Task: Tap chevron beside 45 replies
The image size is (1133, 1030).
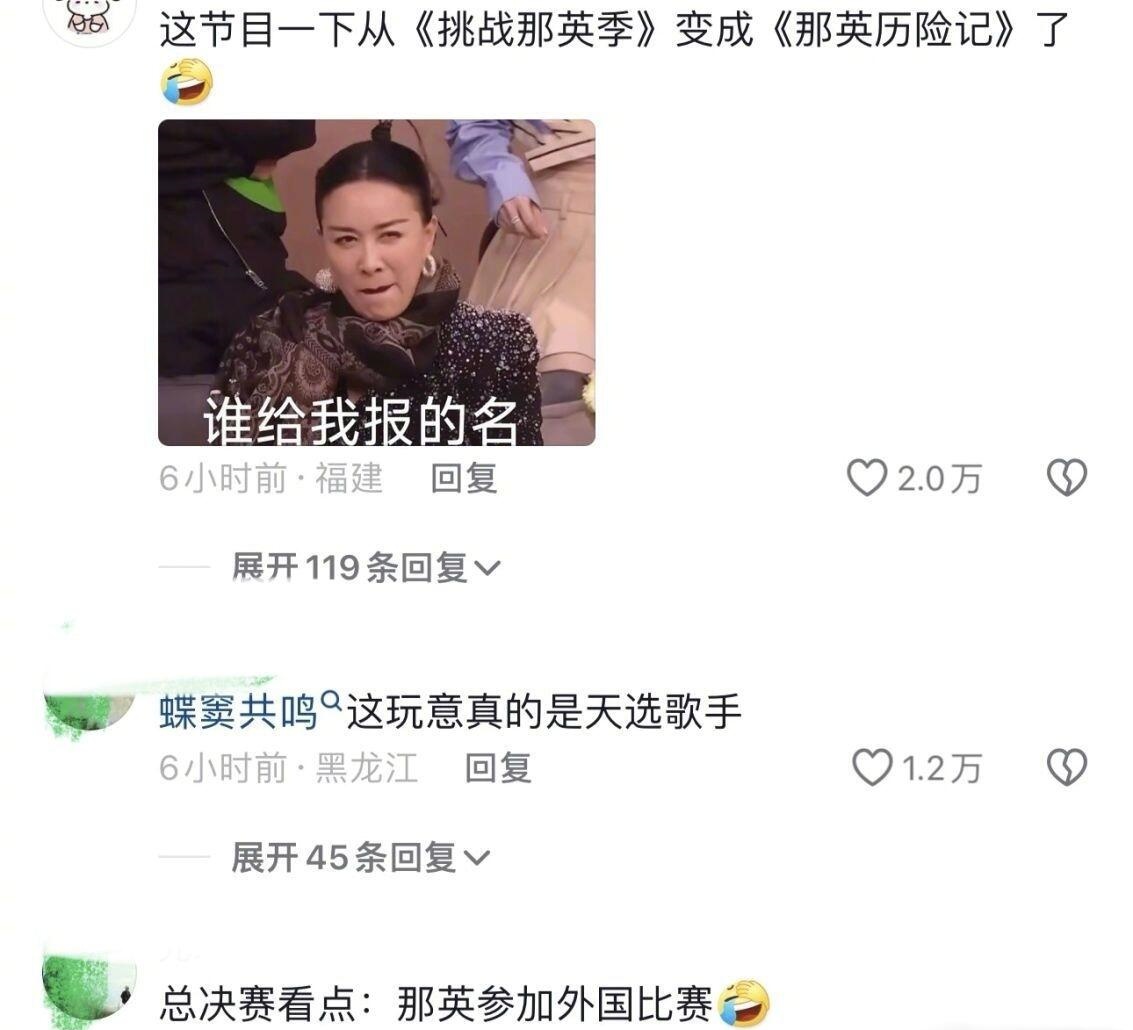Action: pyautogui.click(x=477, y=859)
